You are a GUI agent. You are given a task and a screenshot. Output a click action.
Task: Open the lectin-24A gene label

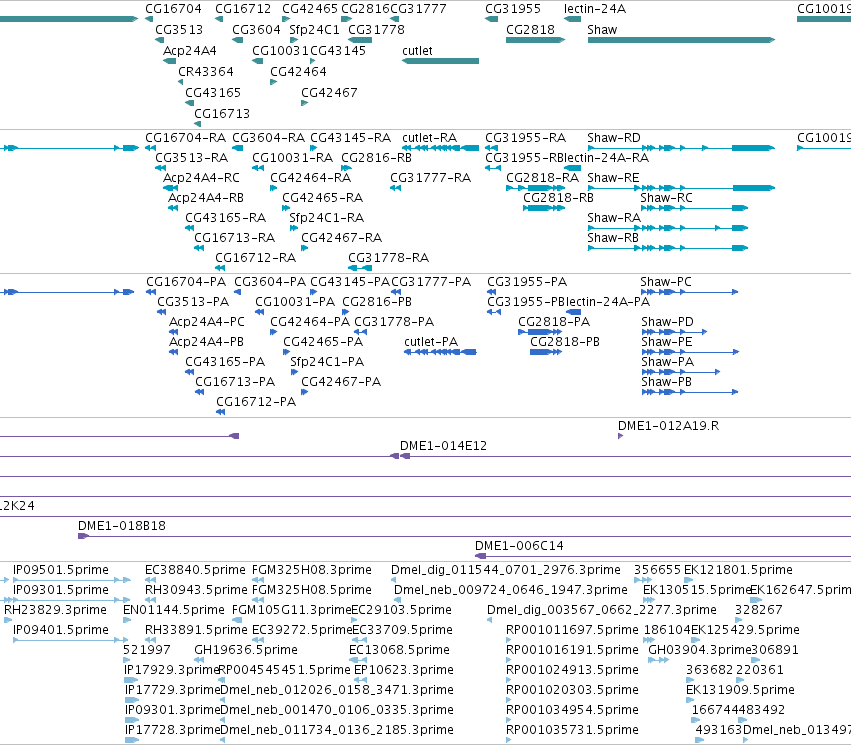click(594, 9)
